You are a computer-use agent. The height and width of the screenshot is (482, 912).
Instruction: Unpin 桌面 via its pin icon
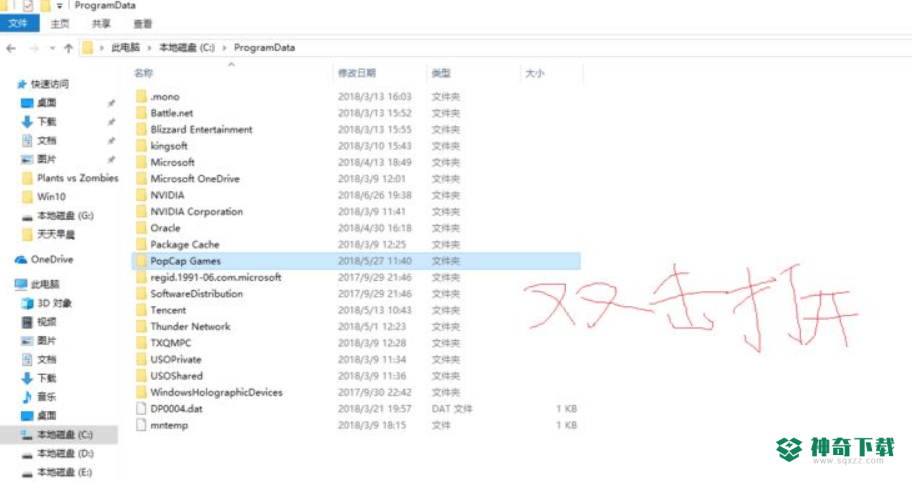(x=111, y=103)
